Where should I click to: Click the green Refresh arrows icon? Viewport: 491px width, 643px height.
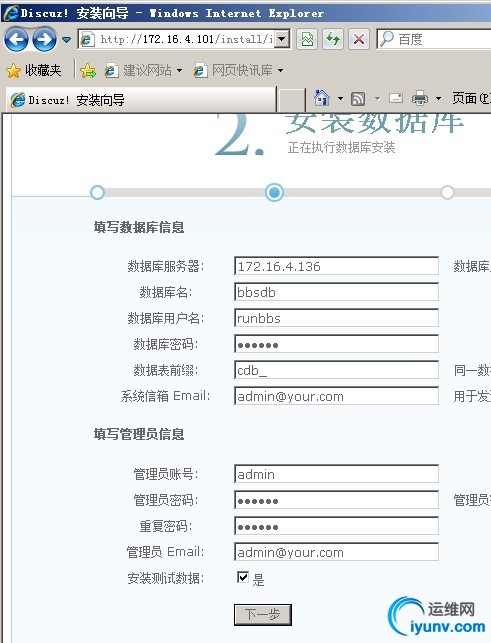click(333, 40)
